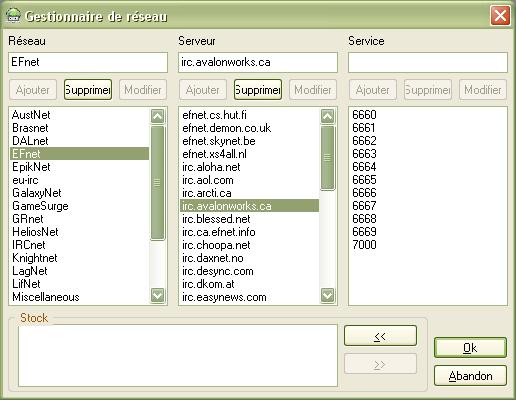Click the << move-to-stock button
The width and height of the screenshot is (516, 400).
point(380,336)
